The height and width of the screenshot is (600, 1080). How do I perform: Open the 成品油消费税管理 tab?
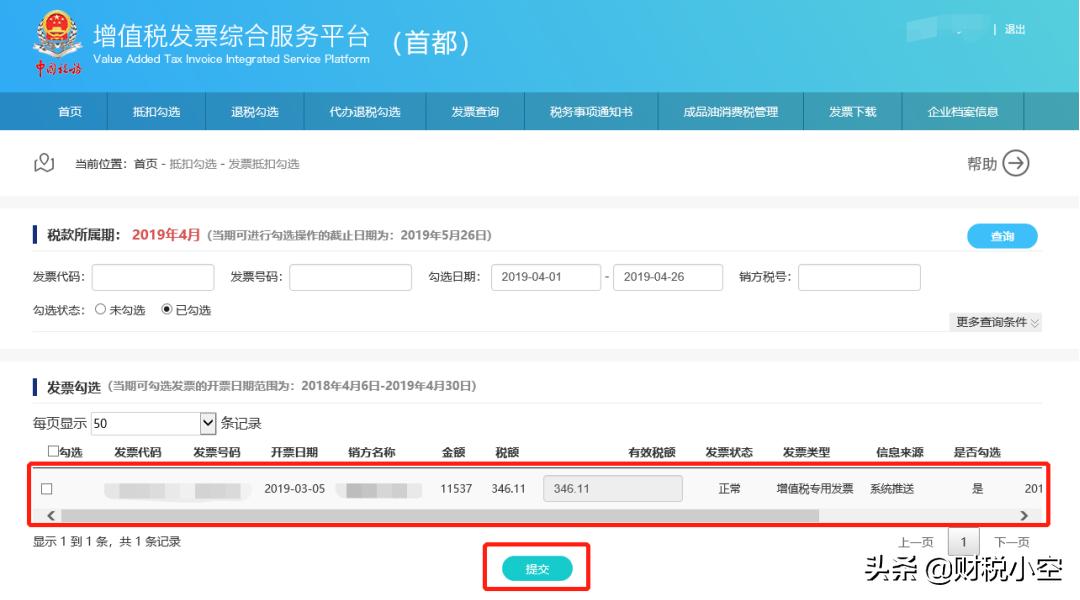732,113
